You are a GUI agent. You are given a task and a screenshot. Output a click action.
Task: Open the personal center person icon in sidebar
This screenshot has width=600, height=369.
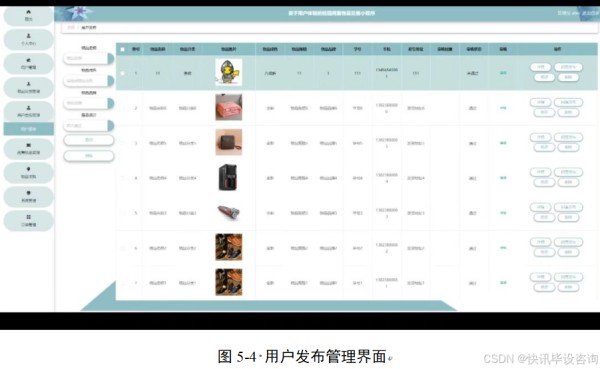click(28, 39)
